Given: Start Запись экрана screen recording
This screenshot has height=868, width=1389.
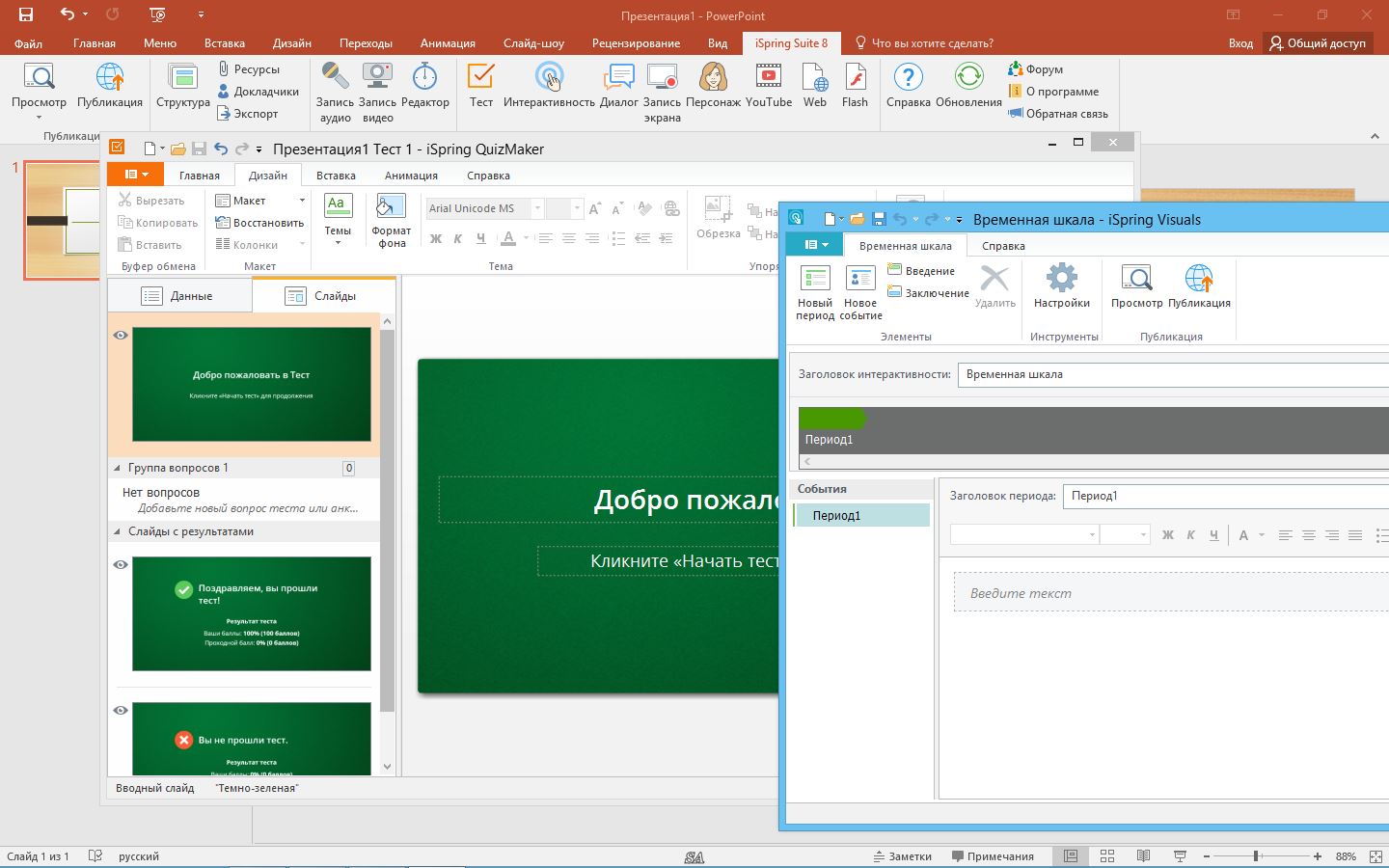Looking at the screenshot, I should [x=662, y=92].
